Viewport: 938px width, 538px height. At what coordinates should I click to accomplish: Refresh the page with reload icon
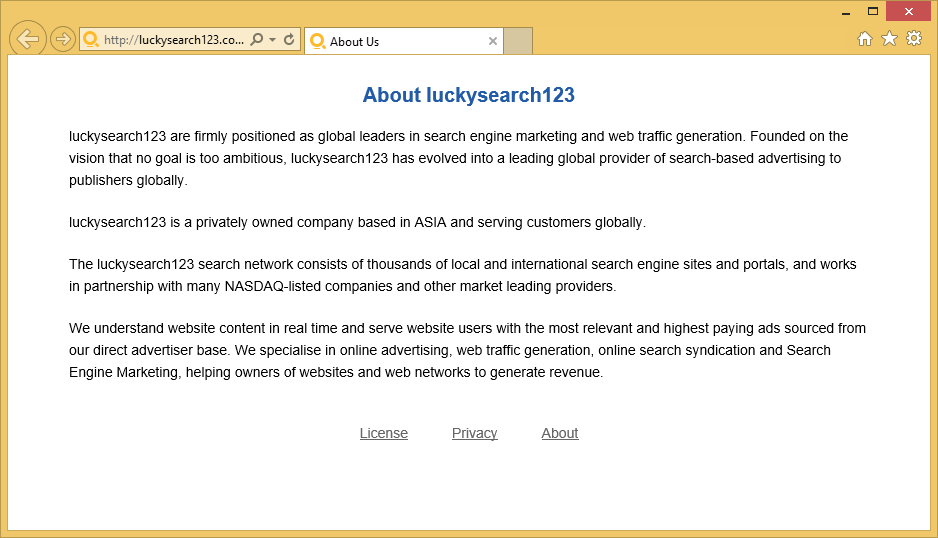coord(289,39)
